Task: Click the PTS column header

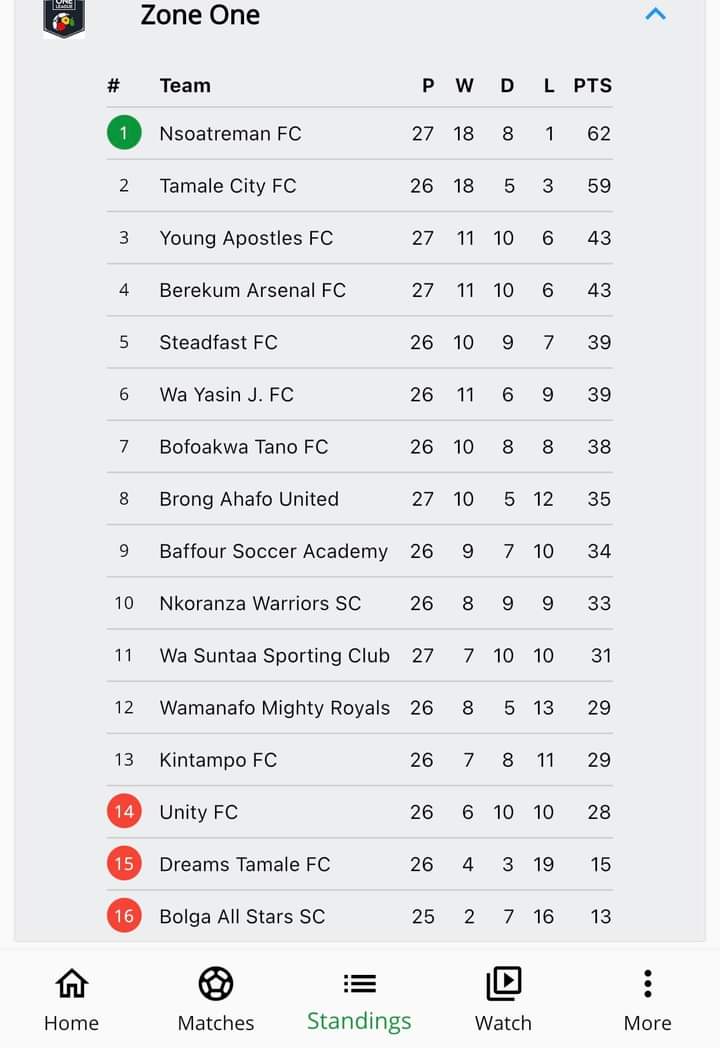Action: point(592,86)
